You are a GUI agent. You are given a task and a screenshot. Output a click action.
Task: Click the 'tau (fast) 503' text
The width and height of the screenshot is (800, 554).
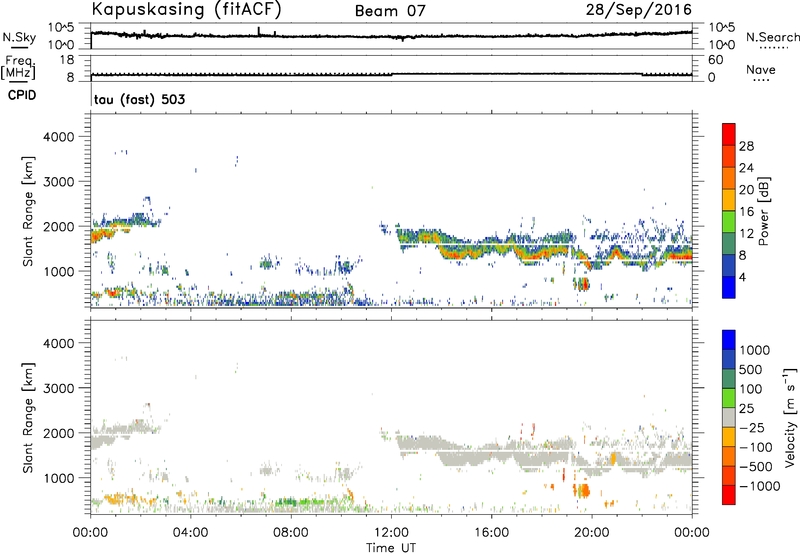tap(139, 99)
